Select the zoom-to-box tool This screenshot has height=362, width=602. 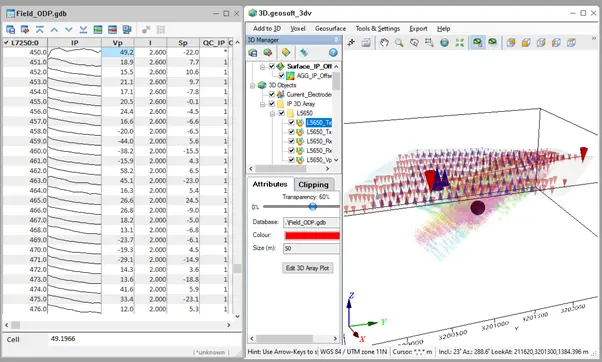click(429, 43)
